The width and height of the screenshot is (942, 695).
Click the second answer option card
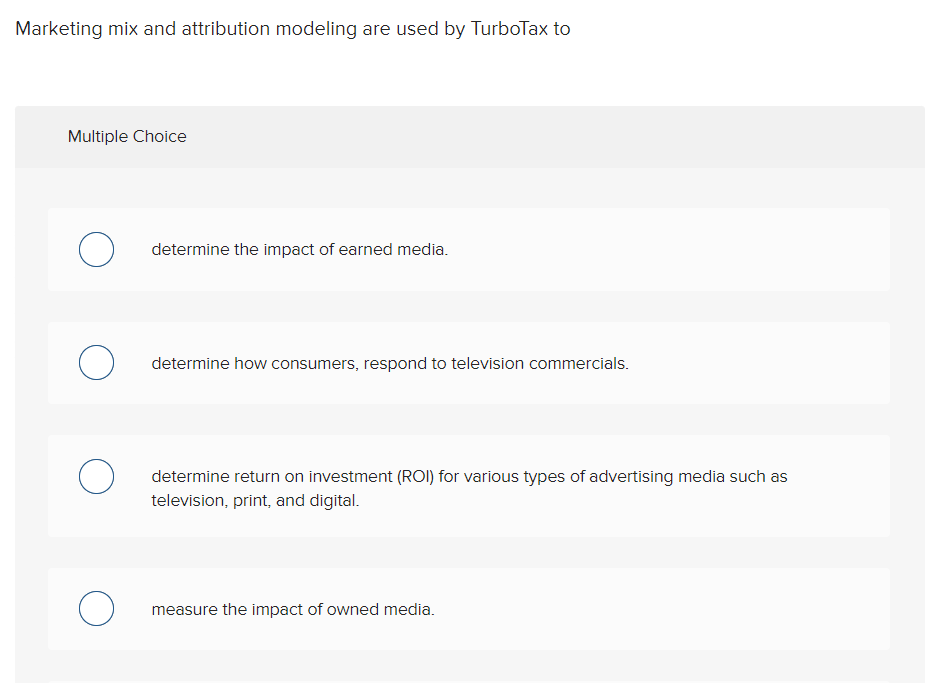click(x=469, y=362)
